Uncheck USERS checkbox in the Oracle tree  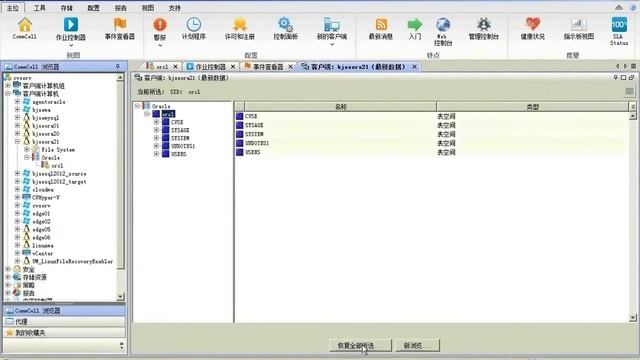(165, 154)
